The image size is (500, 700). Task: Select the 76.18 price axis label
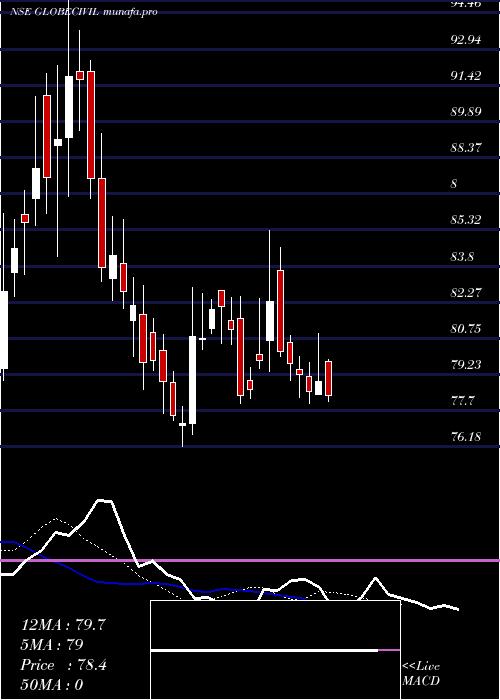466,437
